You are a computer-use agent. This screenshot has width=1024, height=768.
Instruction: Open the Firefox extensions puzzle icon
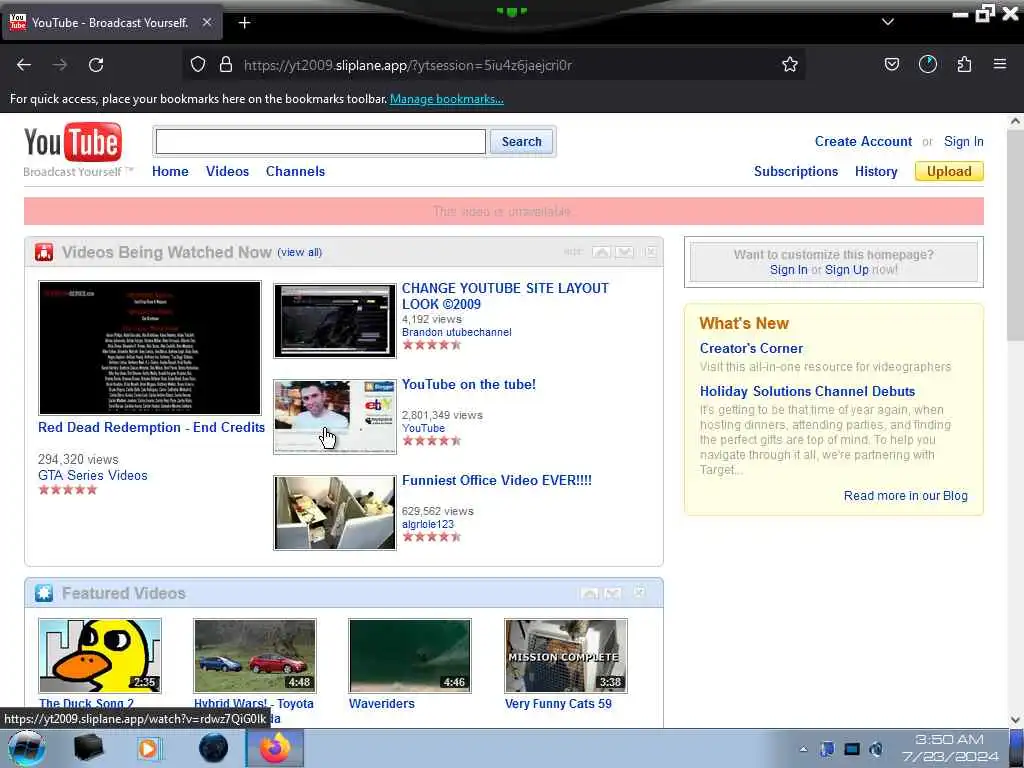point(964,65)
